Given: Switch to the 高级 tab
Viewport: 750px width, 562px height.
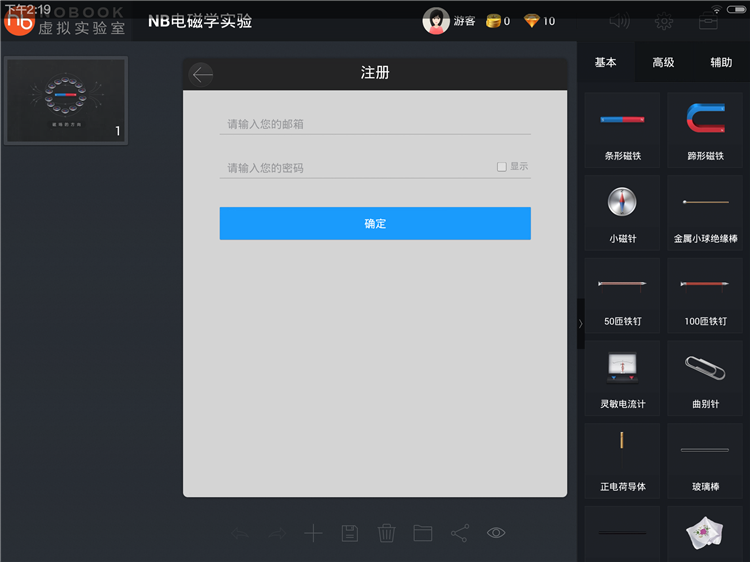Looking at the screenshot, I should pyautogui.click(x=663, y=62).
